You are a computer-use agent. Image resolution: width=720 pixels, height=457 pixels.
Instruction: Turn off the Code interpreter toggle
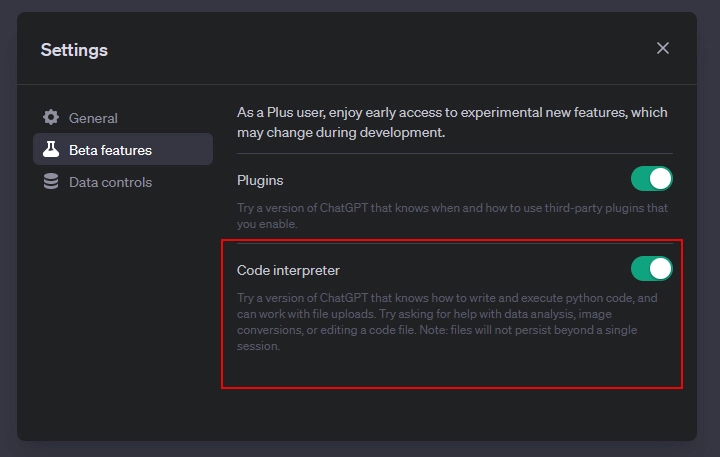tap(652, 269)
